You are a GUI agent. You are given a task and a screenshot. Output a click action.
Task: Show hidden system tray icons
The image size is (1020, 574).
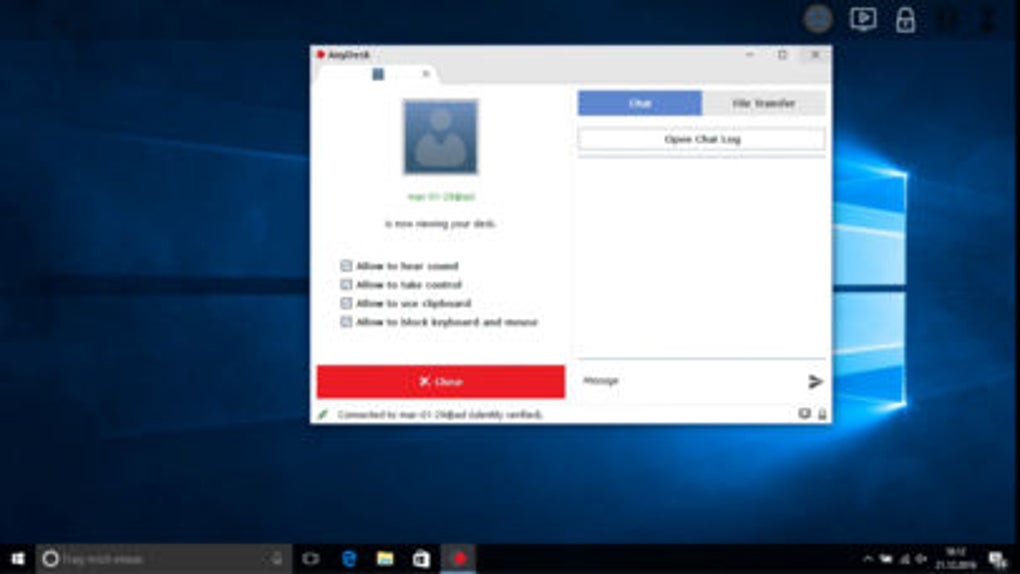[868, 559]
